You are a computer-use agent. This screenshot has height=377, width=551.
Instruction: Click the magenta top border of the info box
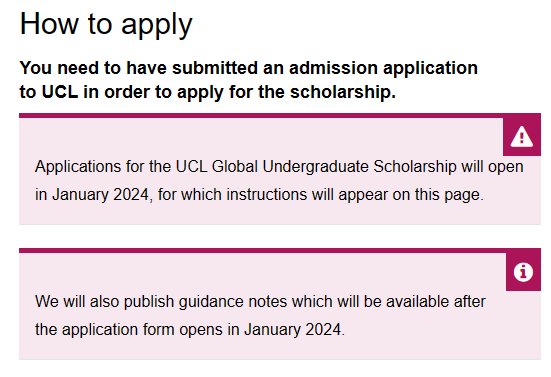tap(280, 251)
